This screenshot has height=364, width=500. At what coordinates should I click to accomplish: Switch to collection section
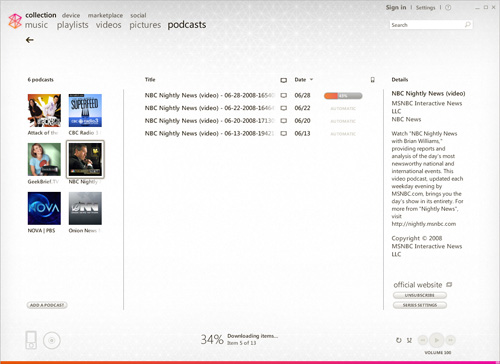[x=41, y=15]
